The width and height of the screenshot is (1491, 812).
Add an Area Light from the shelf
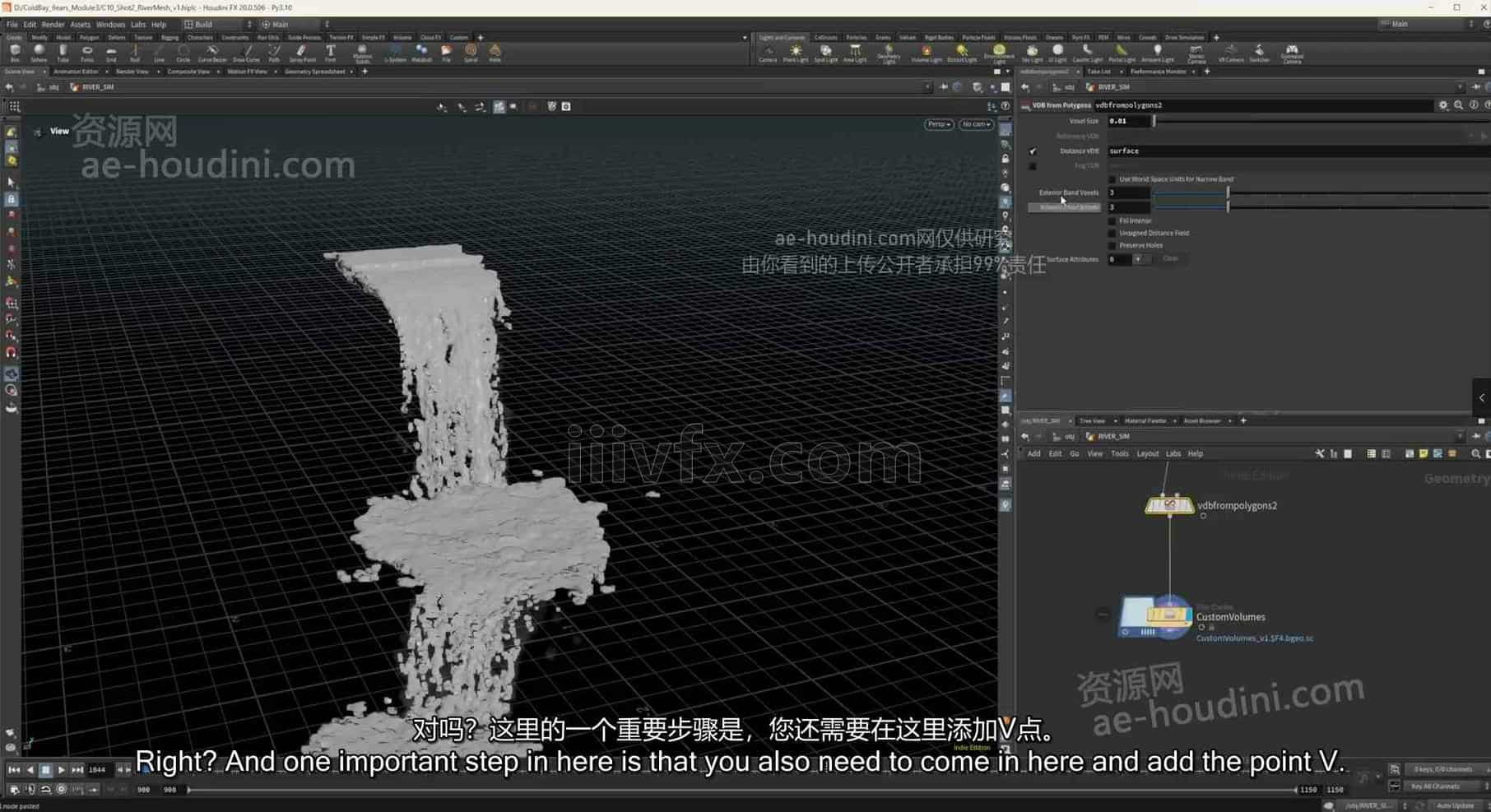tap(855, 53)
